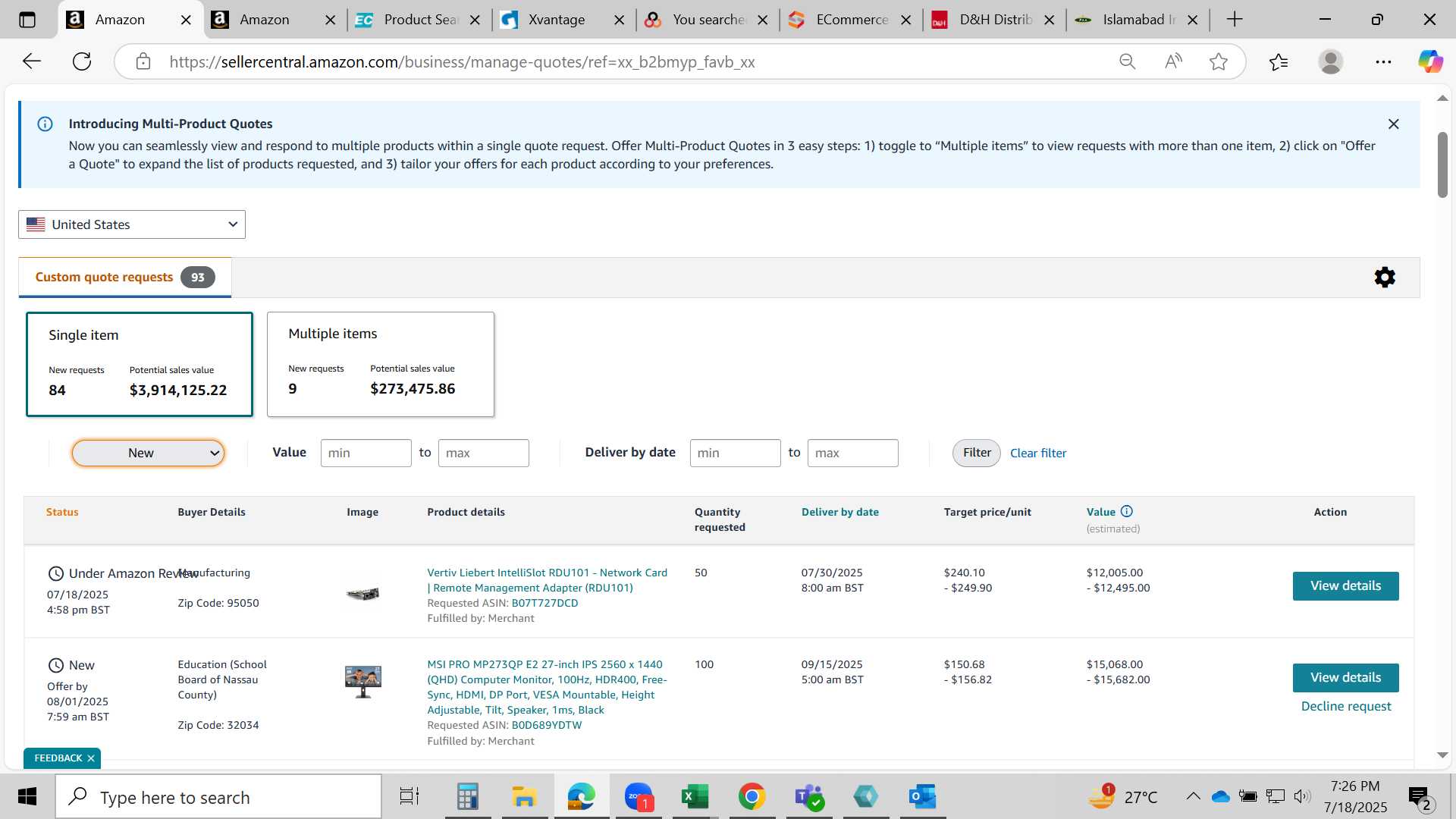The image size is (1456, 819).
Task: Click the page vertical scrollbar thumb
Action: coord(1442,165)
